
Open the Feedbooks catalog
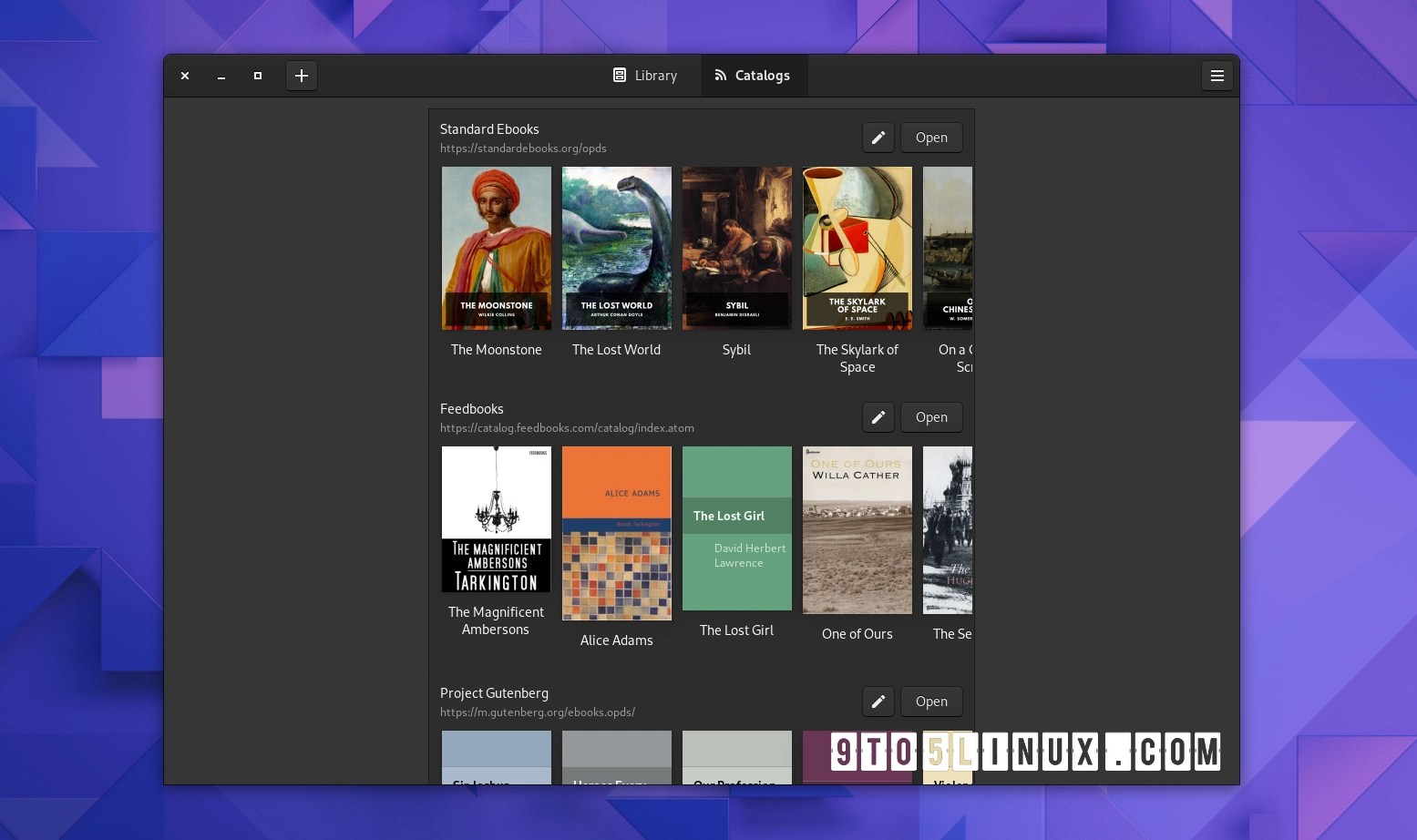931,417
